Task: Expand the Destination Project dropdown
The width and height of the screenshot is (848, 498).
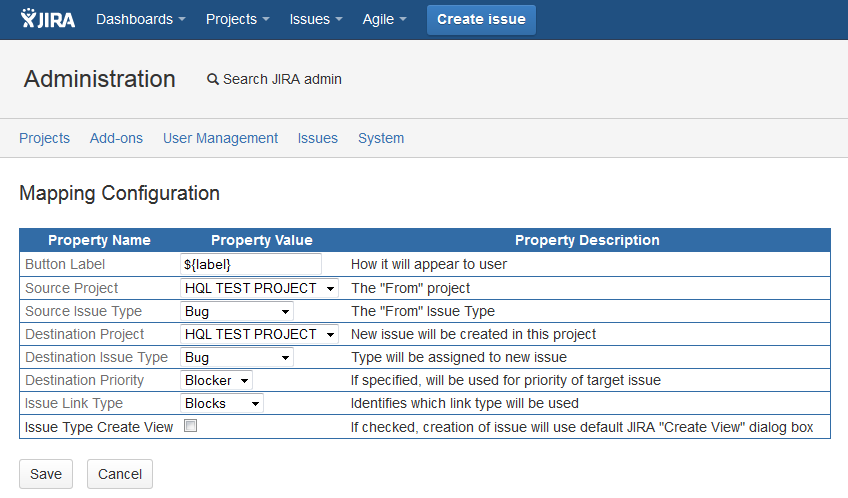Action: coord(259,334)
